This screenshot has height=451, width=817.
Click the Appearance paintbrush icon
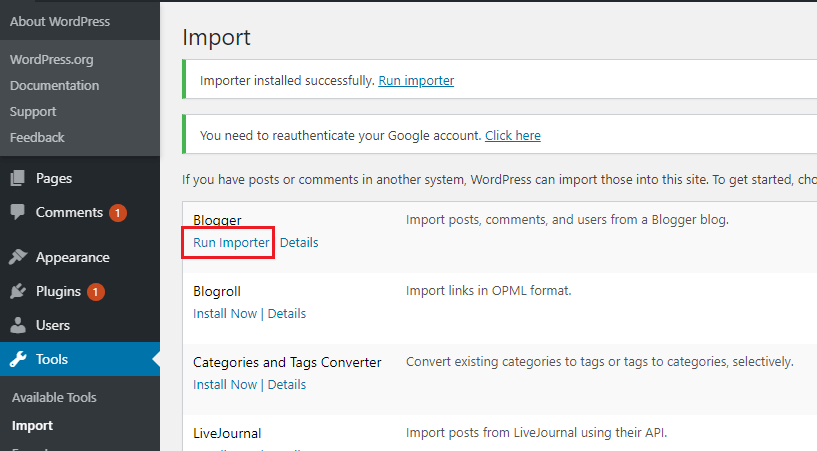coord(18,257)
